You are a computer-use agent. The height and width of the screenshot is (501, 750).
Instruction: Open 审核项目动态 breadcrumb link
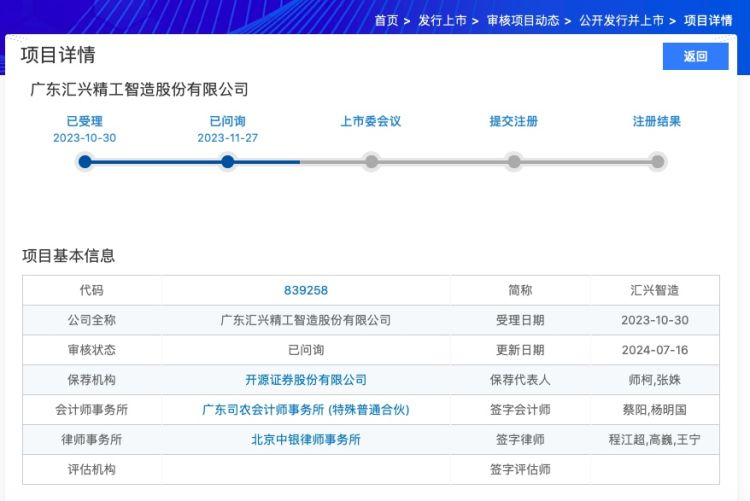523,21
